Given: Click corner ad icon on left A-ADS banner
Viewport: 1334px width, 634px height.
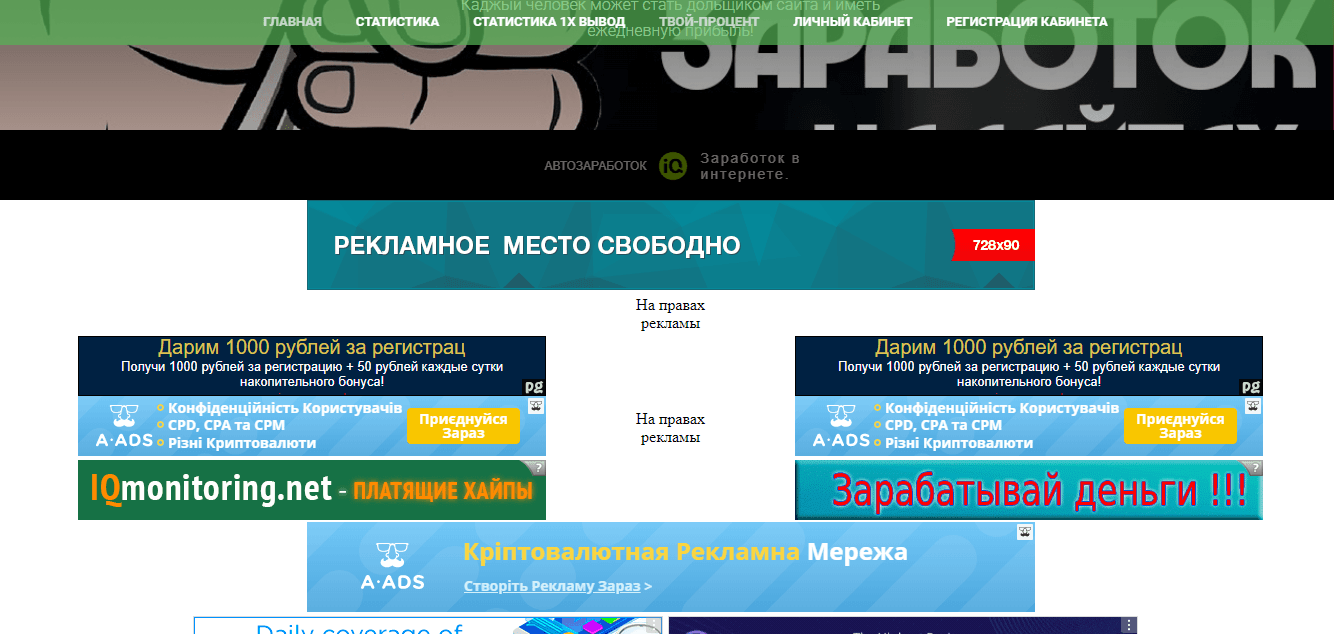Looking at the screenshot, I should pos(537,406).
